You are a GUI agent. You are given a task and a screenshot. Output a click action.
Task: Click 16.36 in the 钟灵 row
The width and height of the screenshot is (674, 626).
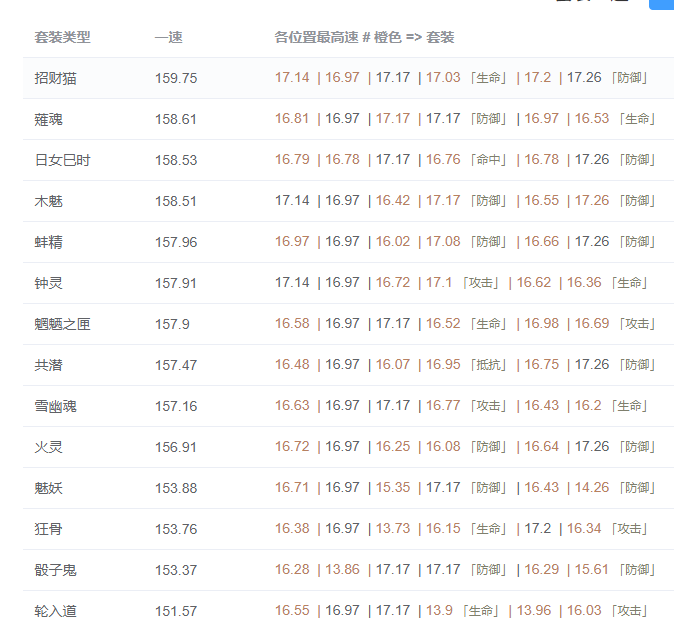pos(584,282)
